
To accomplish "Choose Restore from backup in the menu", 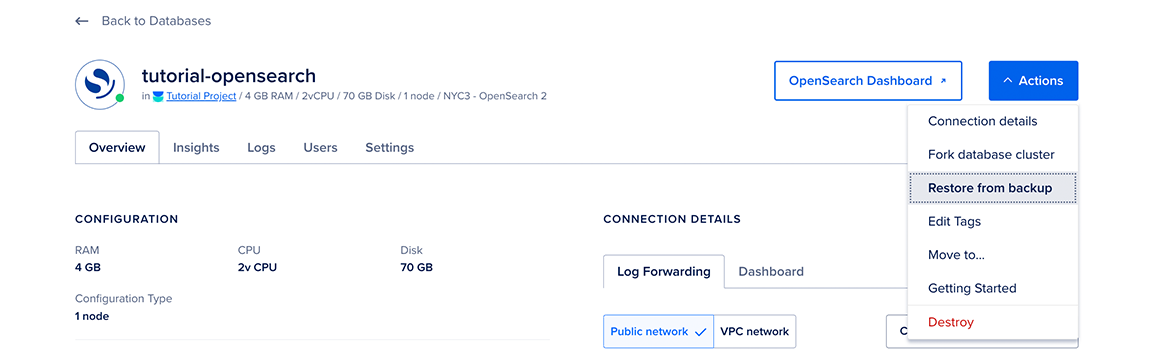I will pyautogui.click(x=992, y=188).
